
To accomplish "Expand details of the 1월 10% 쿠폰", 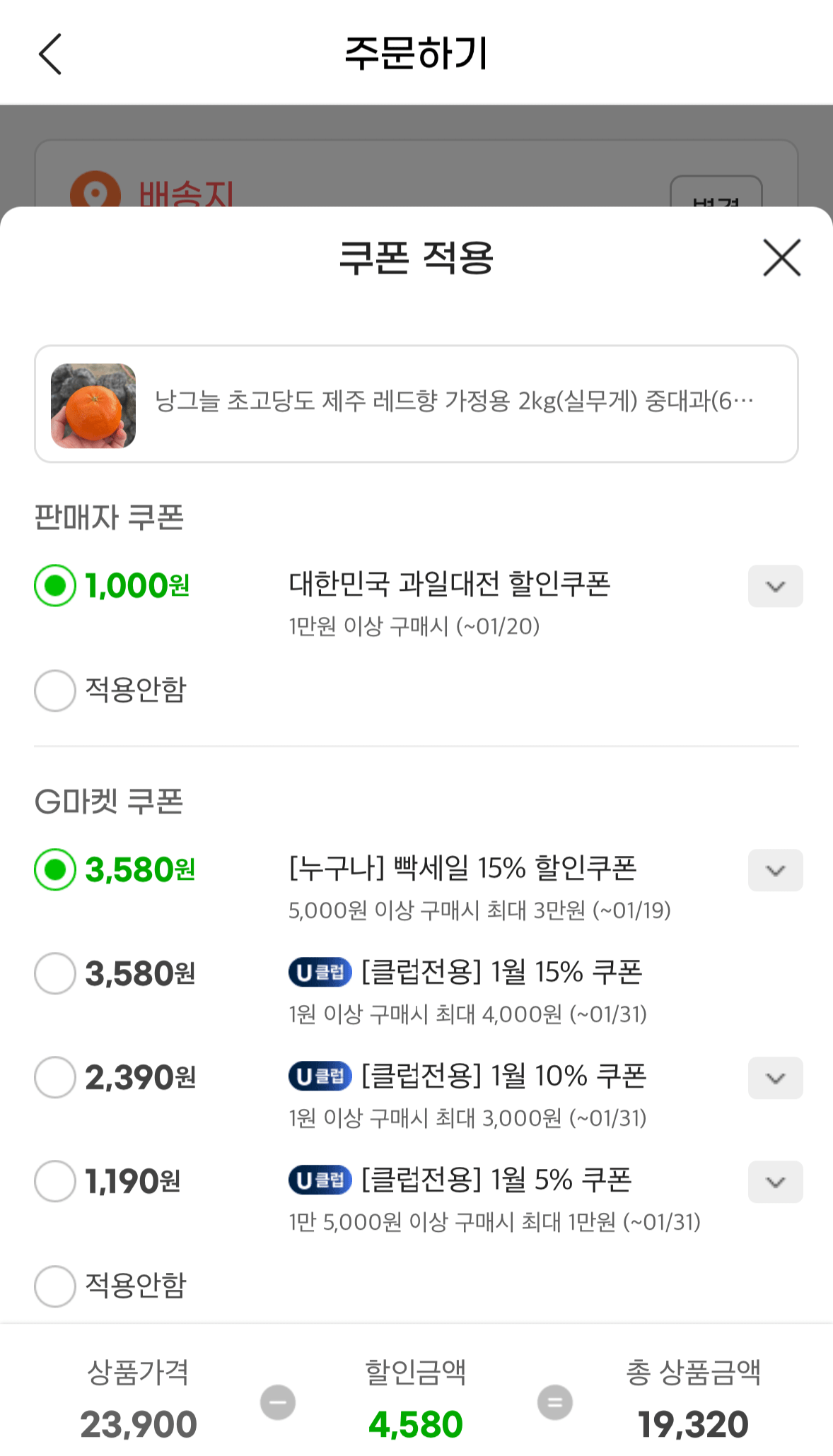I will (775, 1077).
